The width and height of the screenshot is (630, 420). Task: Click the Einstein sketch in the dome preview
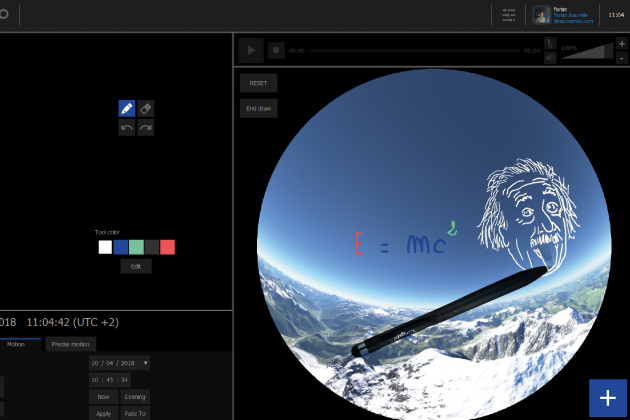coord(528,215)
